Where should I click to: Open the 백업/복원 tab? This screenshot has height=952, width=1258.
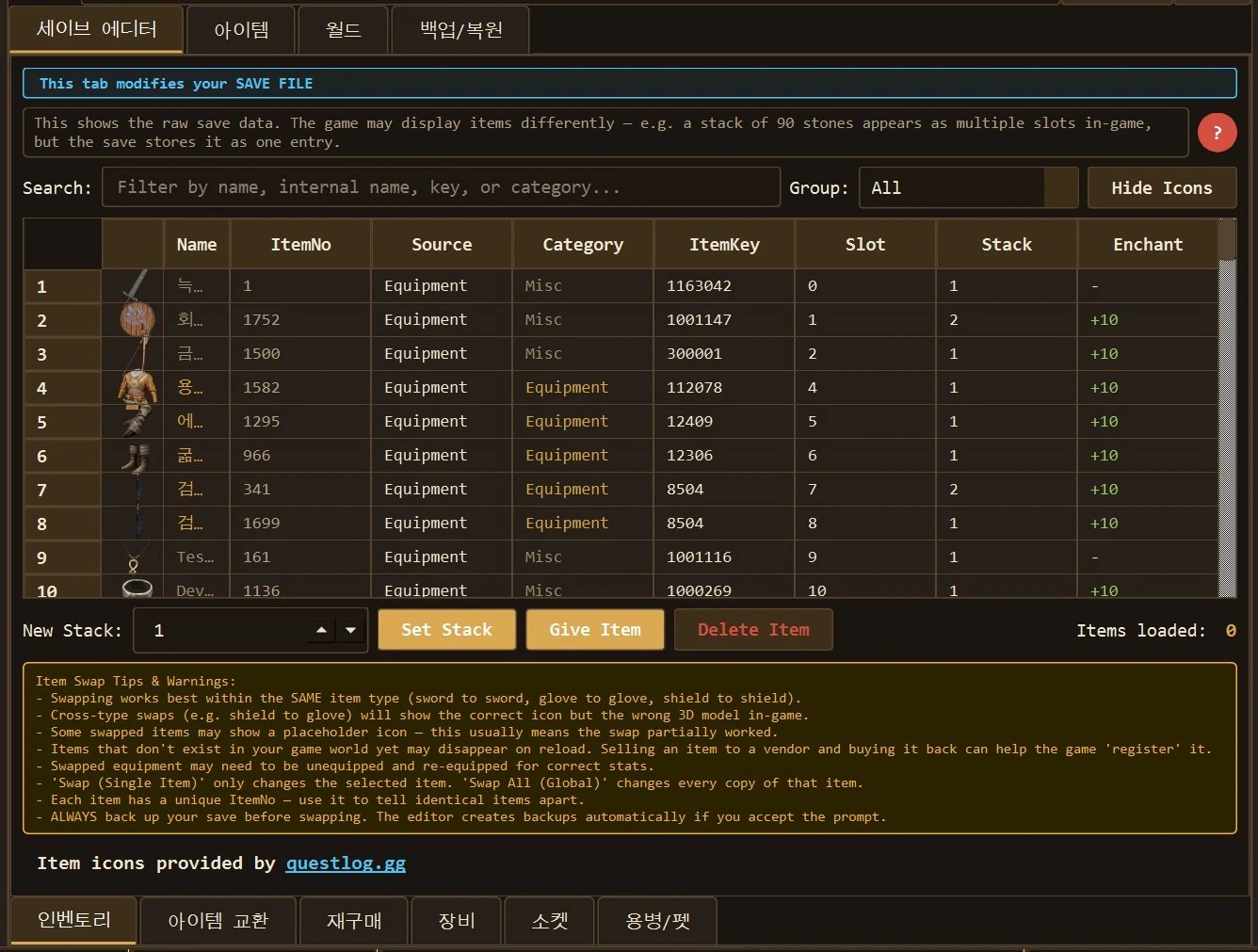click(x=460, y=30)
